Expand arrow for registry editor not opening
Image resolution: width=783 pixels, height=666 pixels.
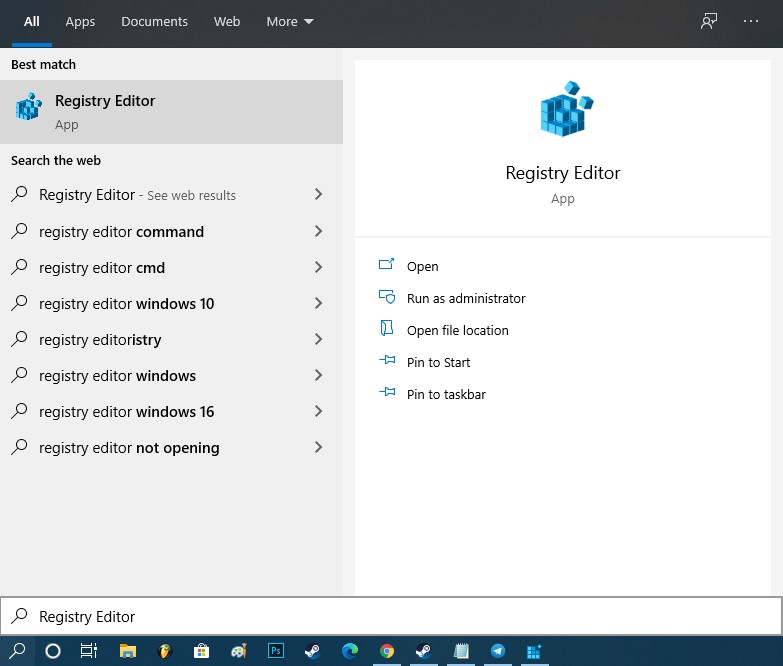coord(319,447)
